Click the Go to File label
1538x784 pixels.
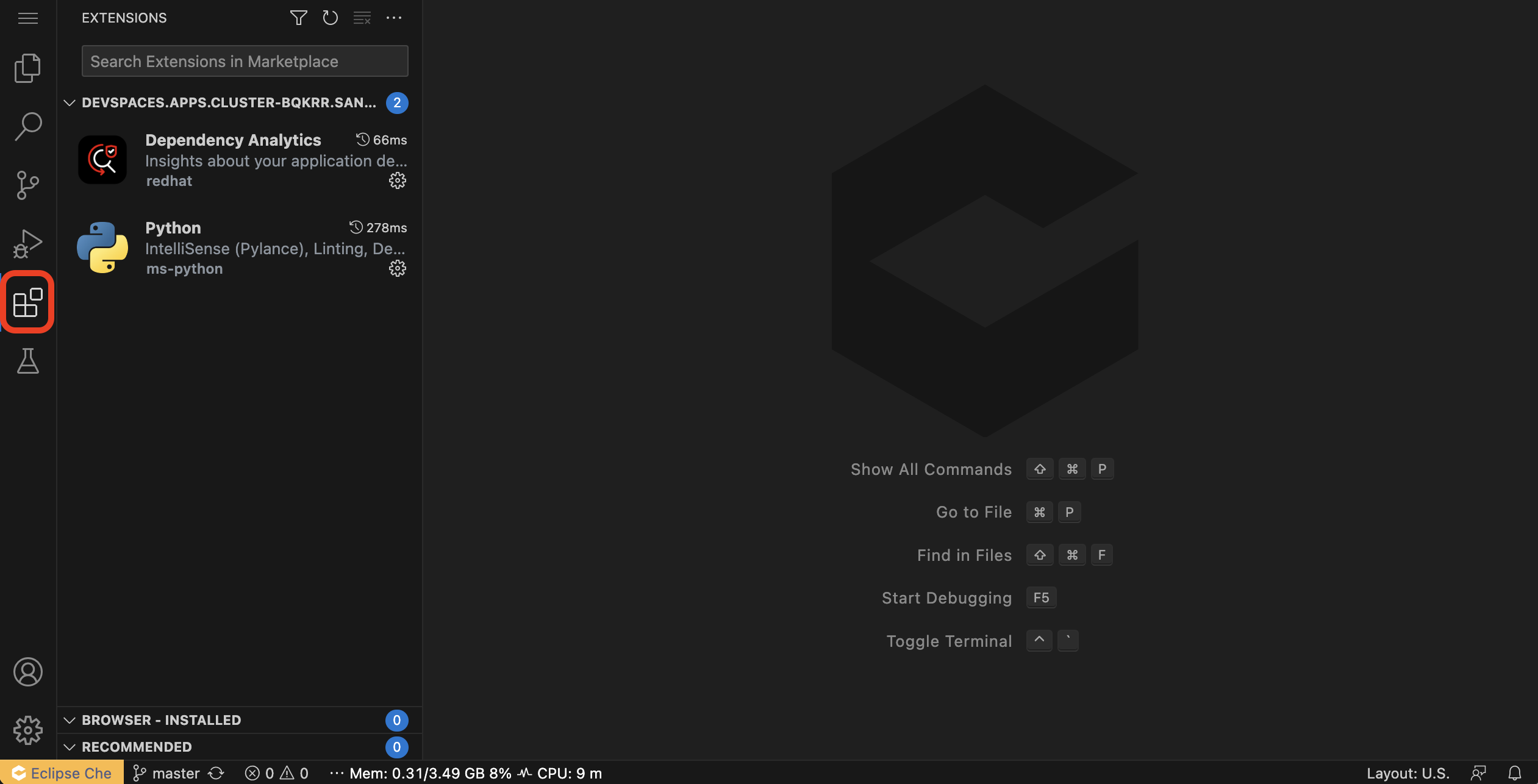[974, 512]
